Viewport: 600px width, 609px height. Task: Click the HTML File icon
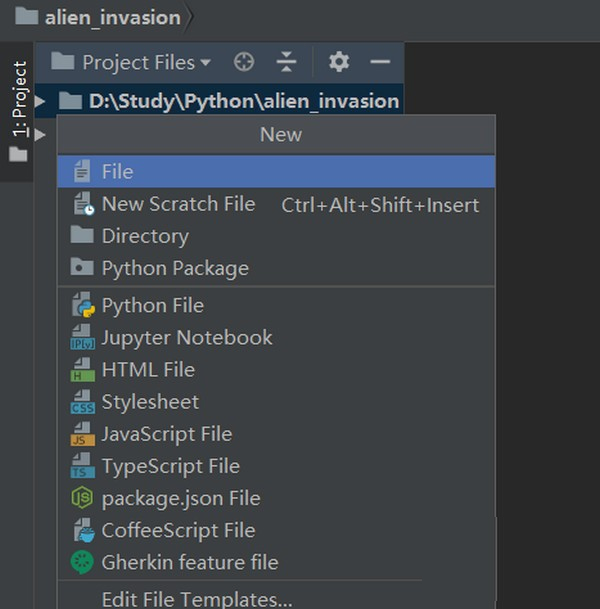tap(82, 370)
